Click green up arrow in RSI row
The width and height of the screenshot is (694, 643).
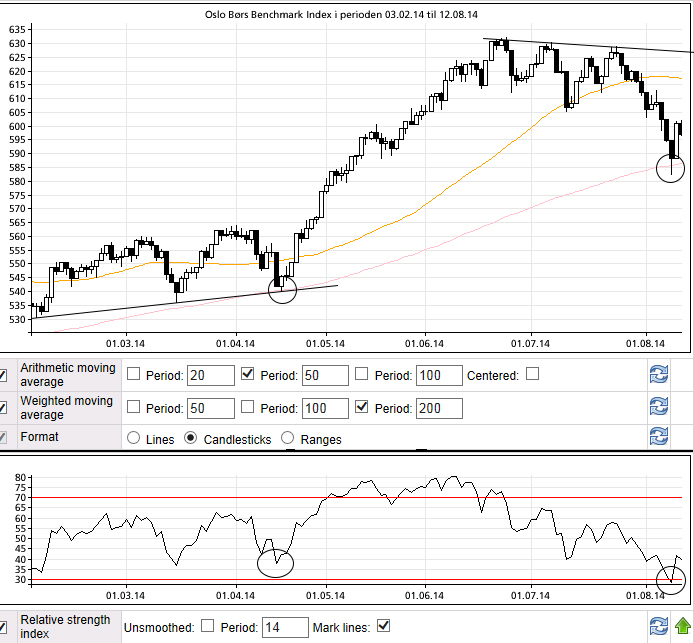[x=683, y=626]
